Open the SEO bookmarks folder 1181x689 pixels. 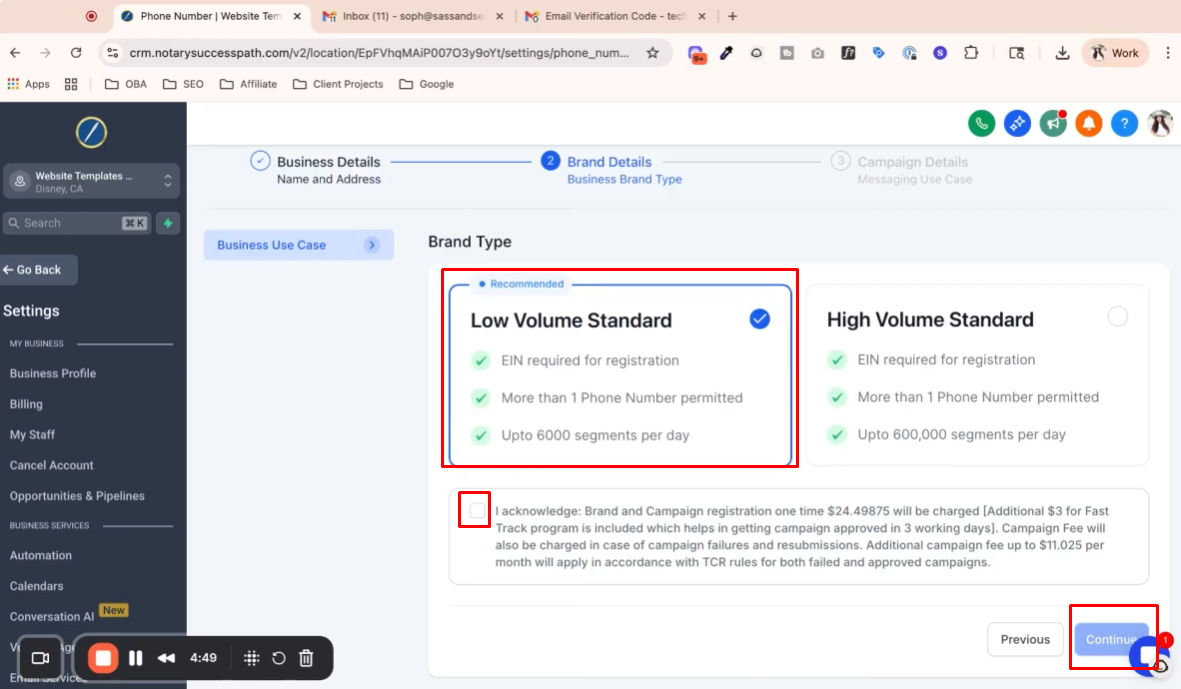point(183,84)
